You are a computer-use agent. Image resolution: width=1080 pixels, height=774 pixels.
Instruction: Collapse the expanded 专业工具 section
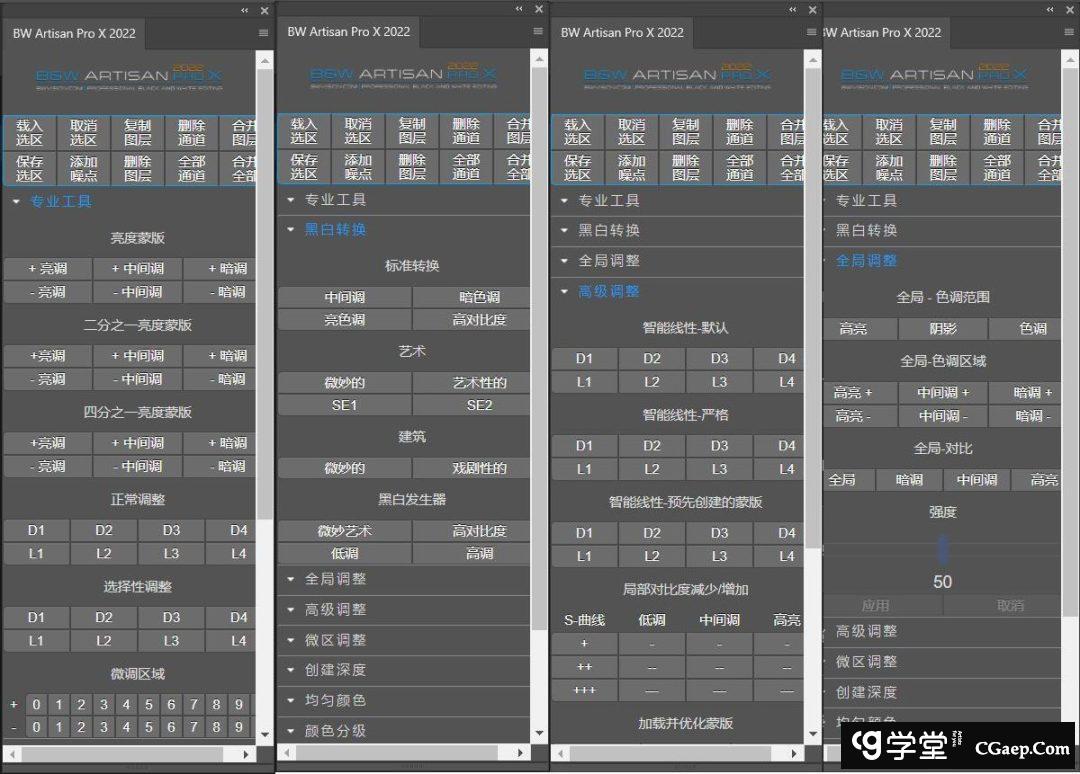pyautogui.click(x=61, y=201)
